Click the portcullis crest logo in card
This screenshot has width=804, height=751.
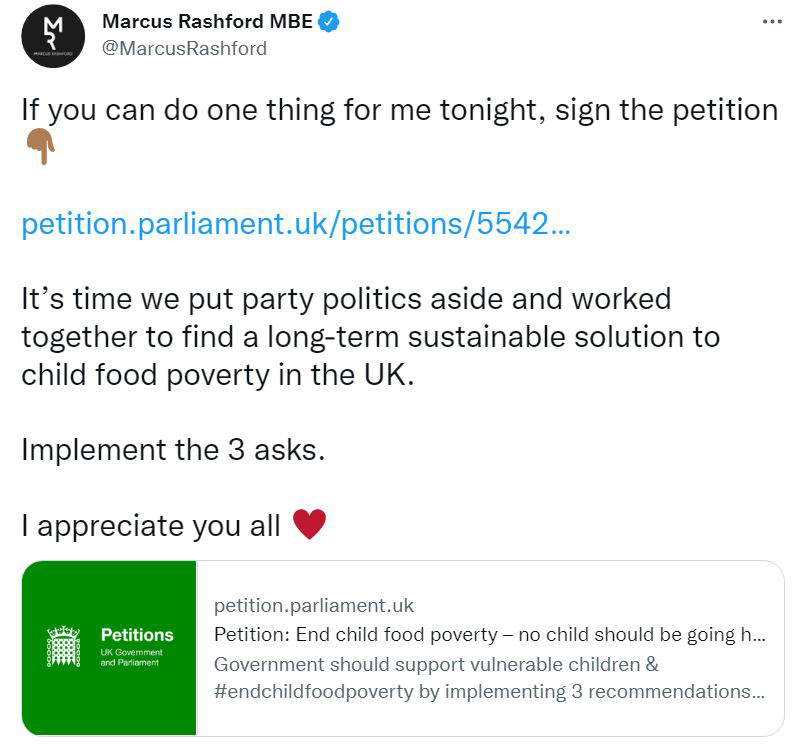[x=64, y=647]
